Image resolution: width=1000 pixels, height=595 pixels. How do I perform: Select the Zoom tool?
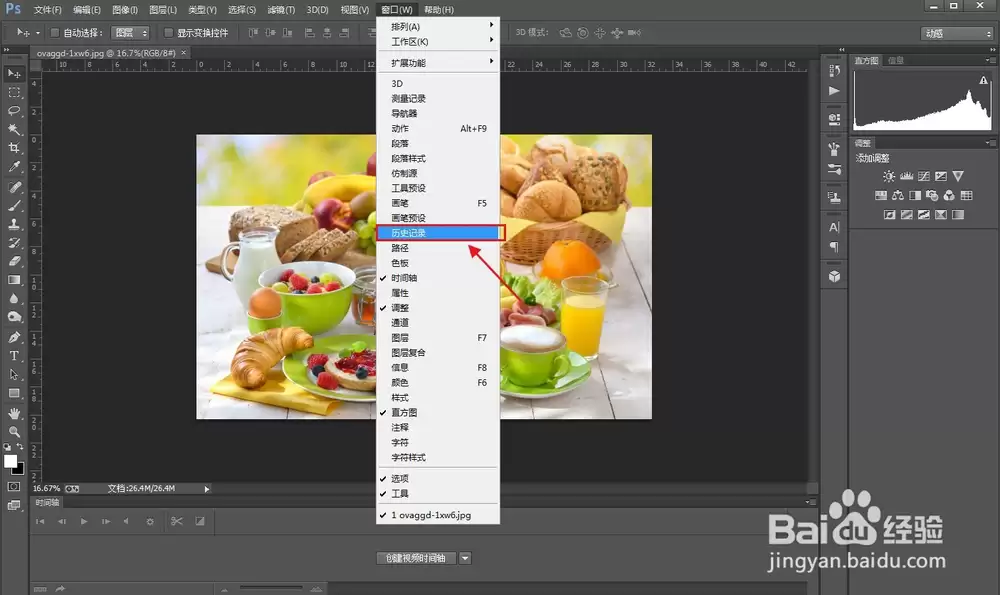(14, 432)
